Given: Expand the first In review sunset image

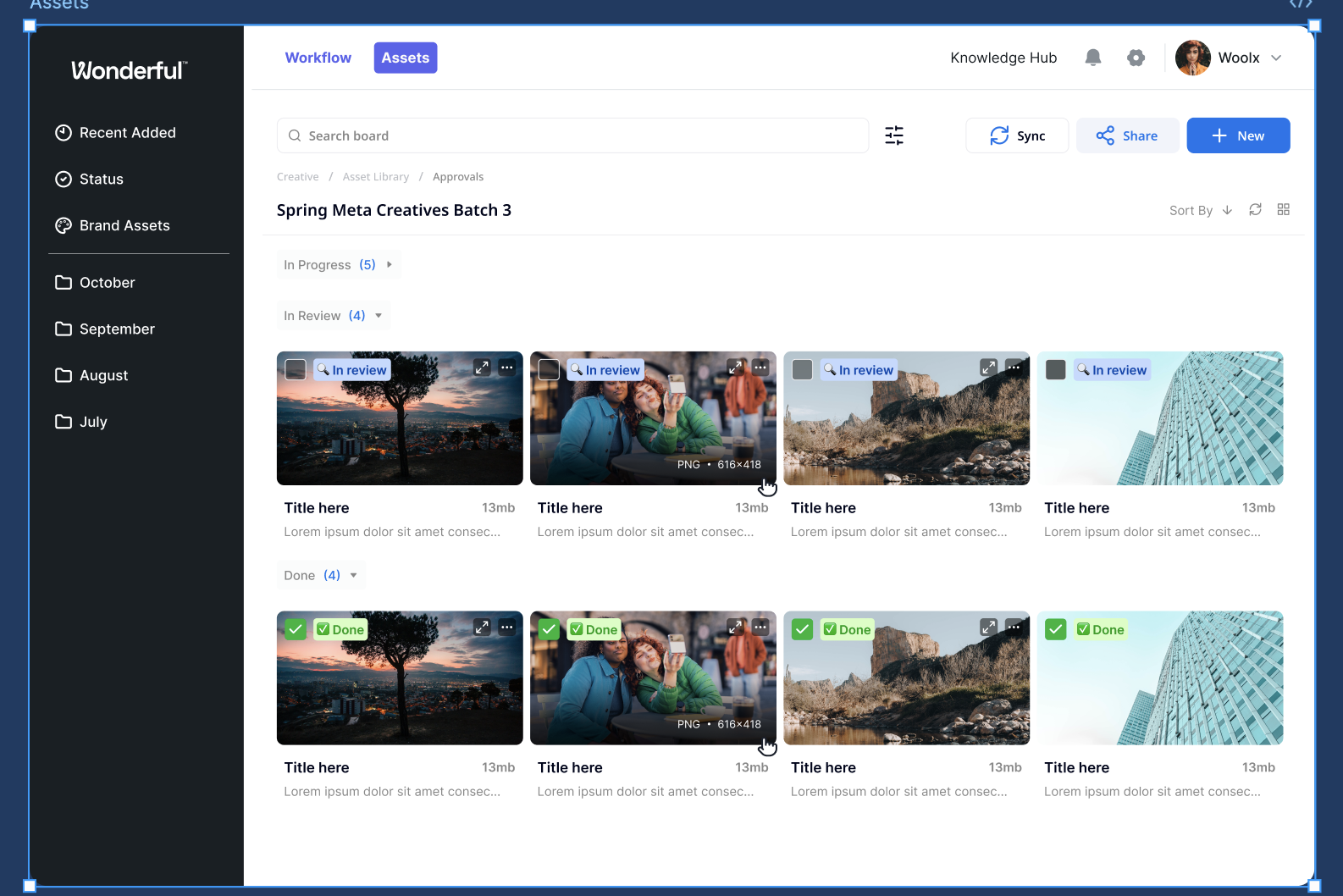Looking at the screenshot, I should tap(482, 368).
